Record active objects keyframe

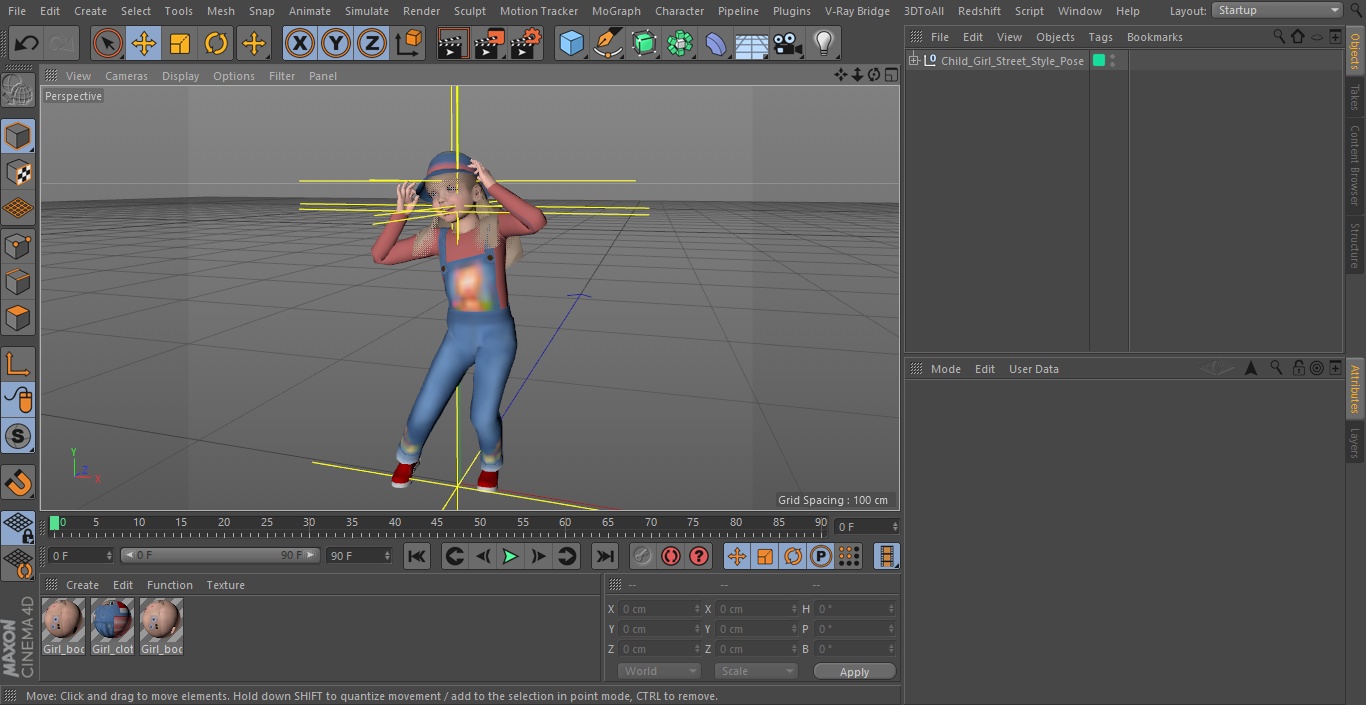click(x=643, y=556)
